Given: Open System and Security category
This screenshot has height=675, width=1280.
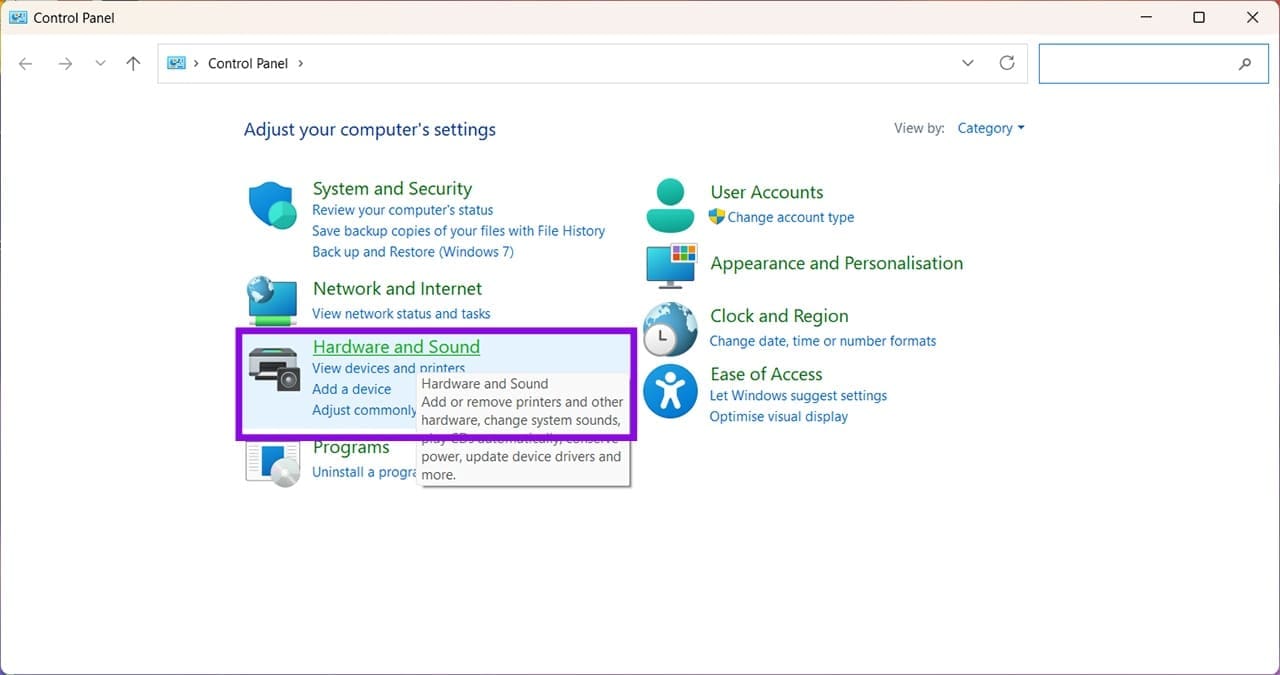Looking at the screenshot, I should [x=392, y=188].
